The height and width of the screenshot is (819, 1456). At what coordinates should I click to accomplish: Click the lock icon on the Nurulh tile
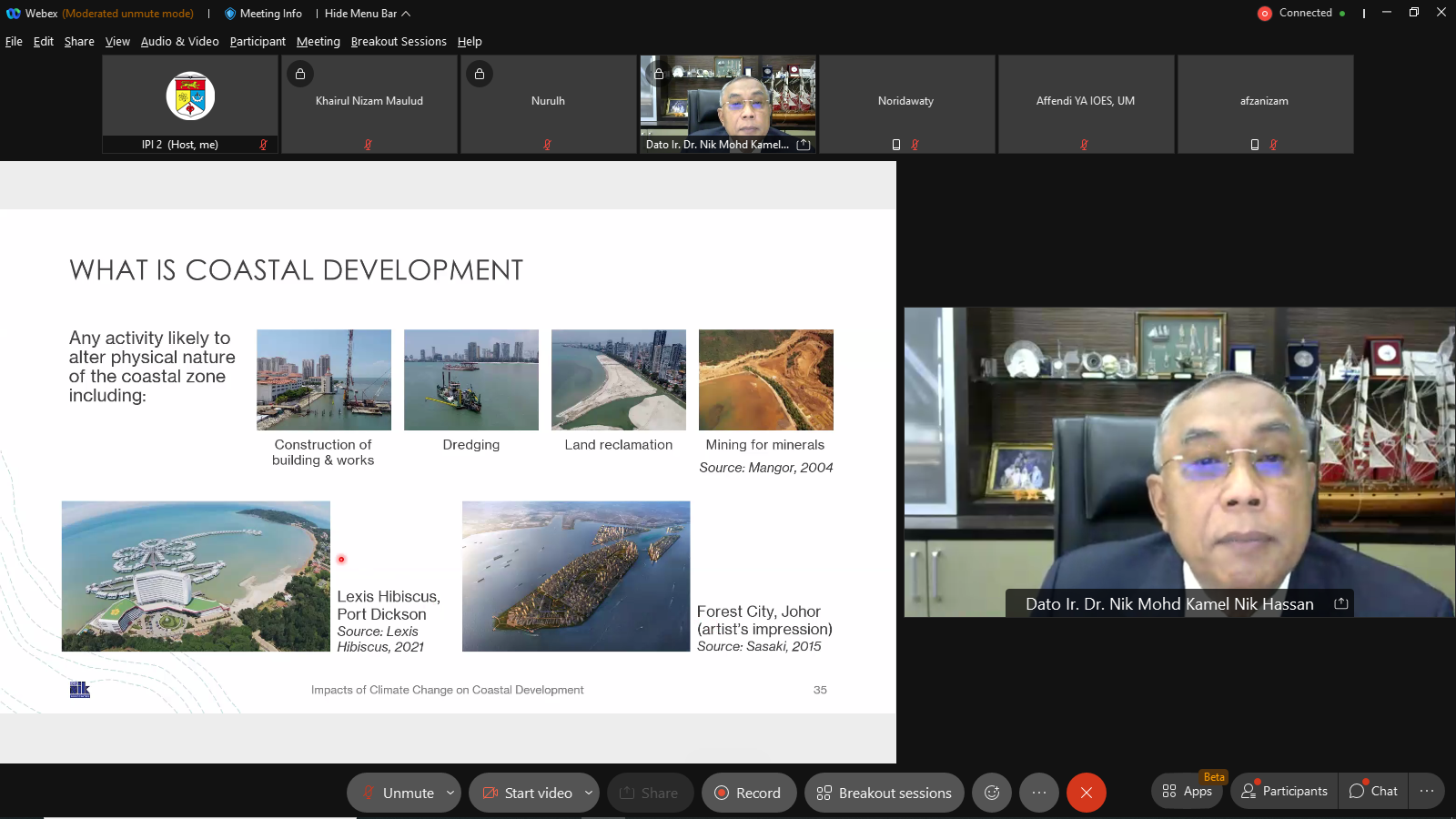(480, 74)
